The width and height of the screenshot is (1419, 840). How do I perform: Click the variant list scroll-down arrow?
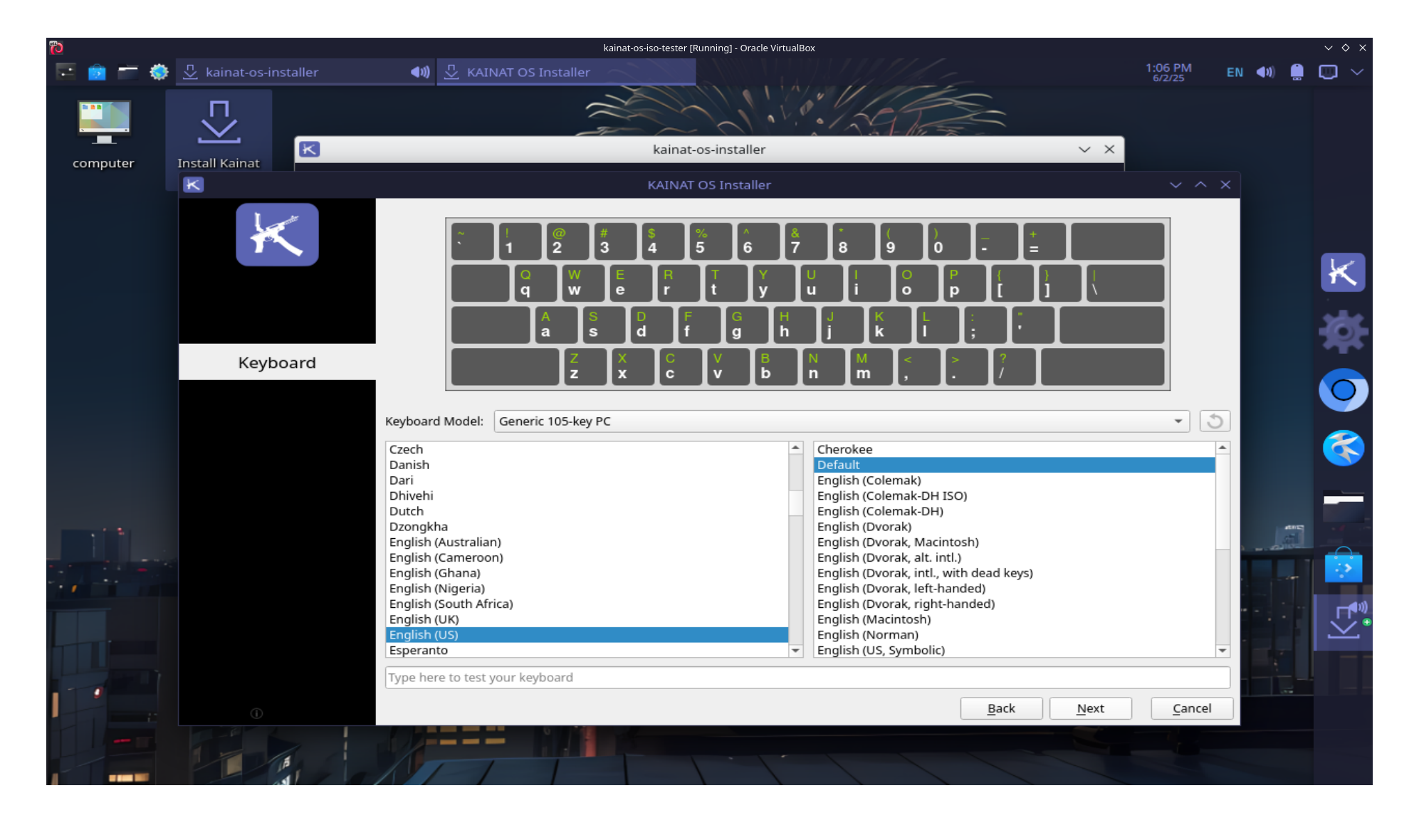click(x=1222, y=651)
